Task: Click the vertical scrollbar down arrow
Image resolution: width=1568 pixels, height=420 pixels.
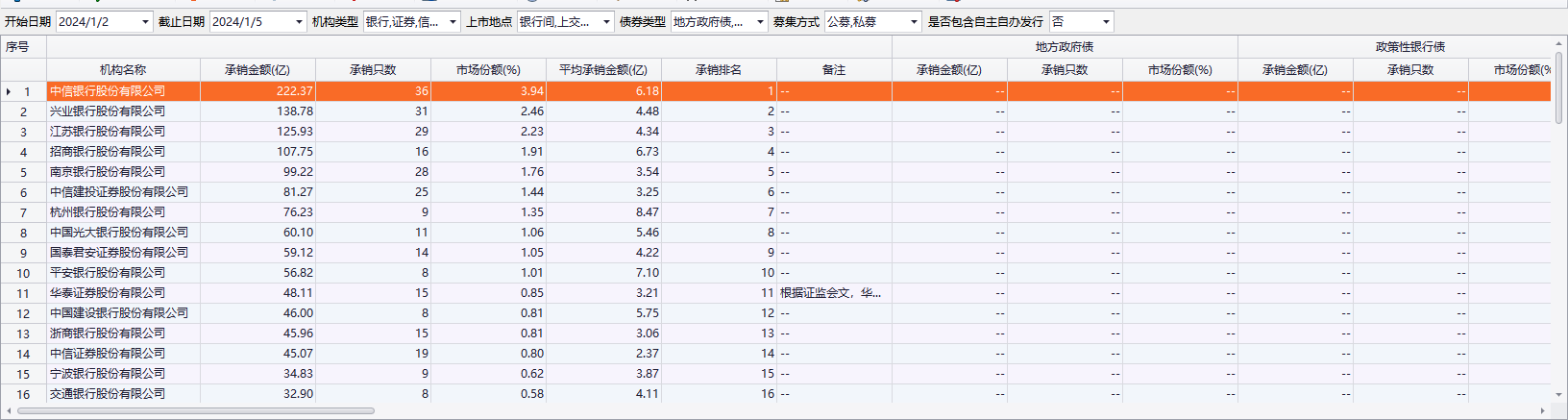Action: (1558, 395)
